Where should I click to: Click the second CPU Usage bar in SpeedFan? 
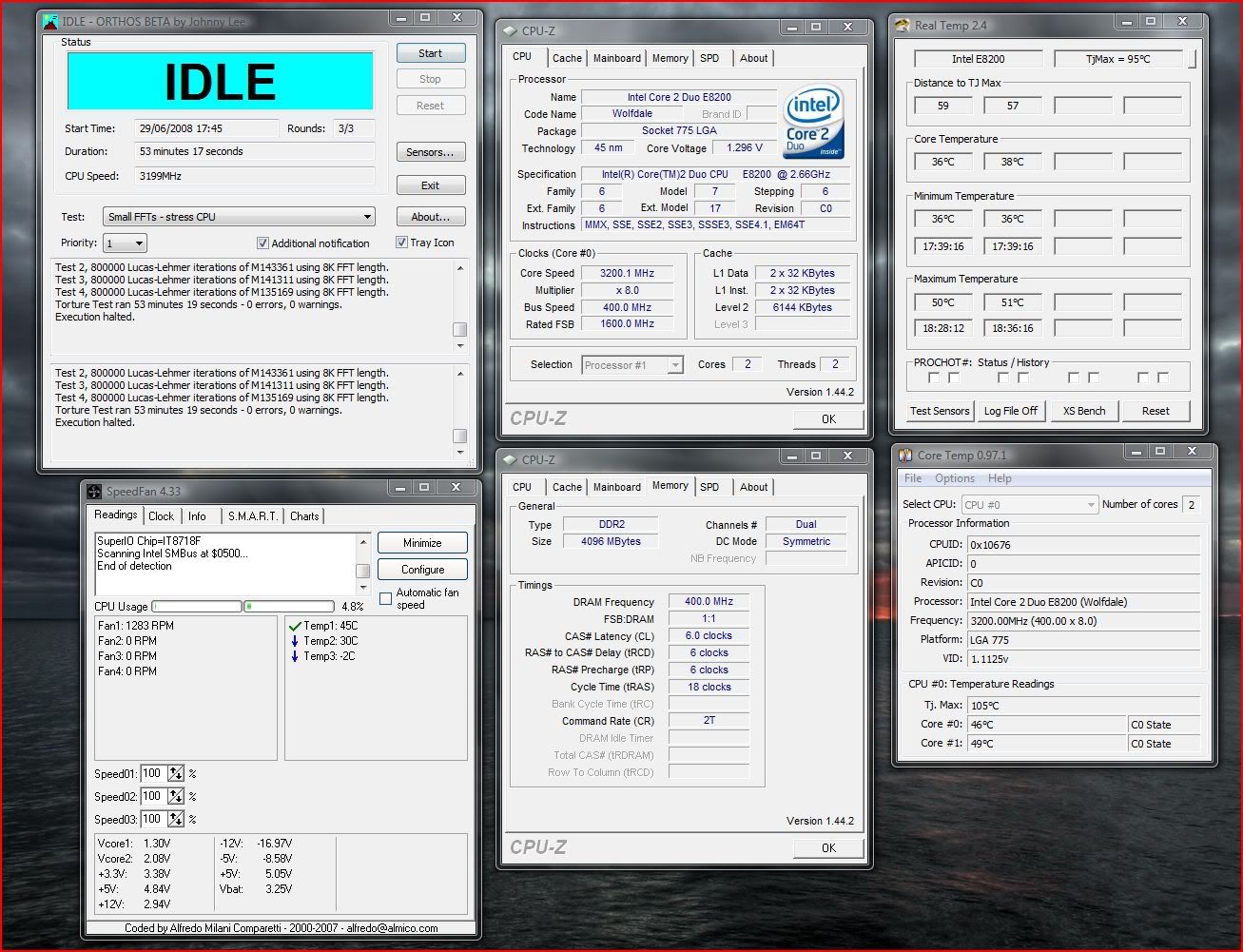click(289, 606)
